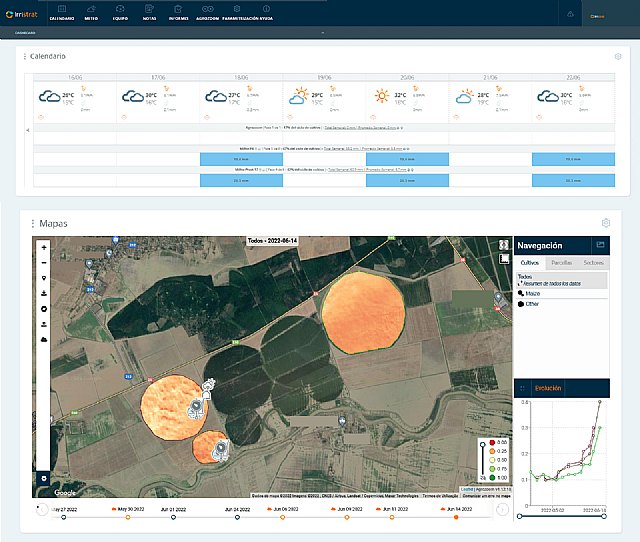The image size is (640, 542).
Task: Toggle fullscreen map view
Action: pyautogui.click(x=504, y=244)
